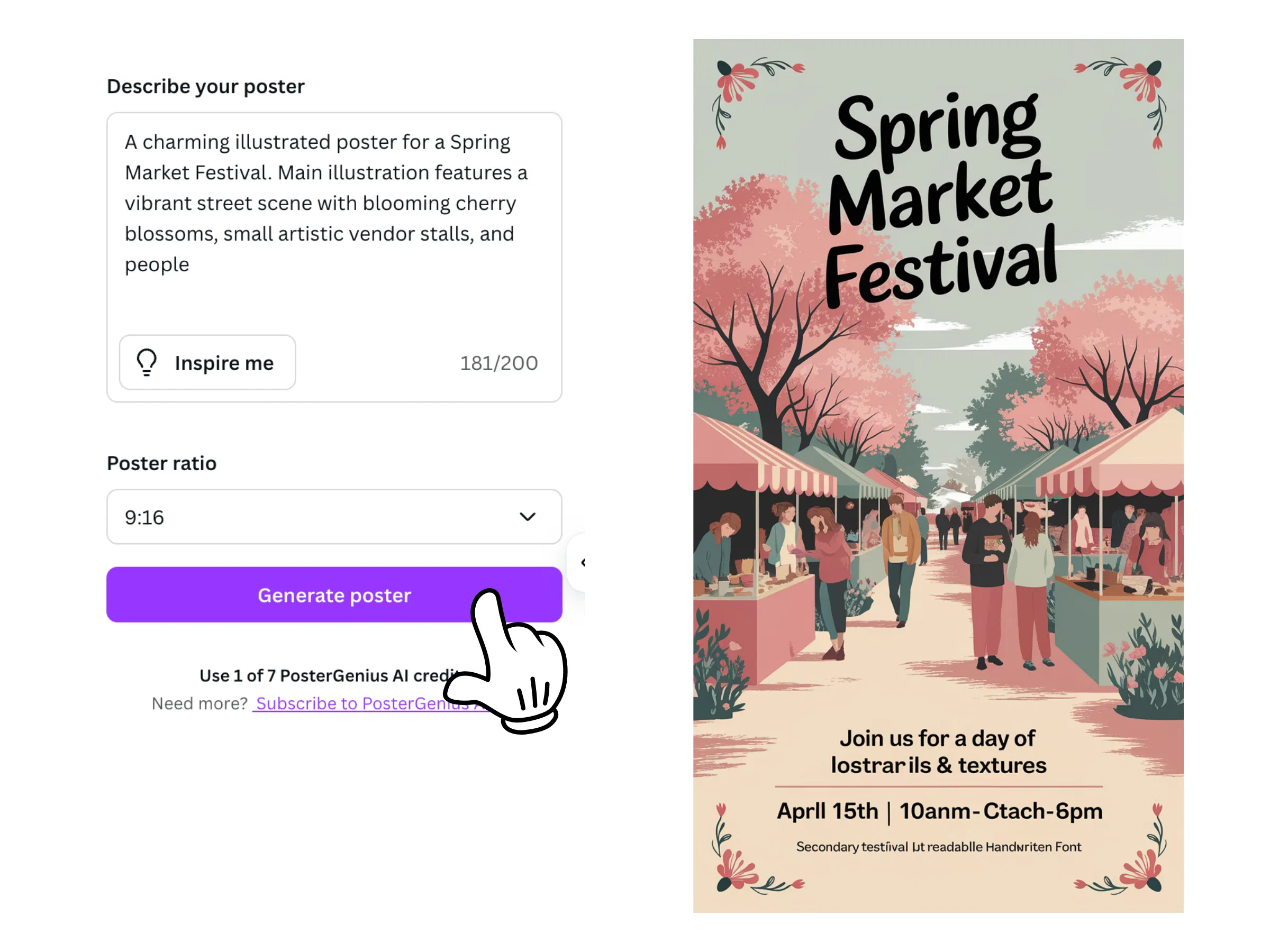Click the PosterGenius AI credits notice

click(x=330, y=675)
